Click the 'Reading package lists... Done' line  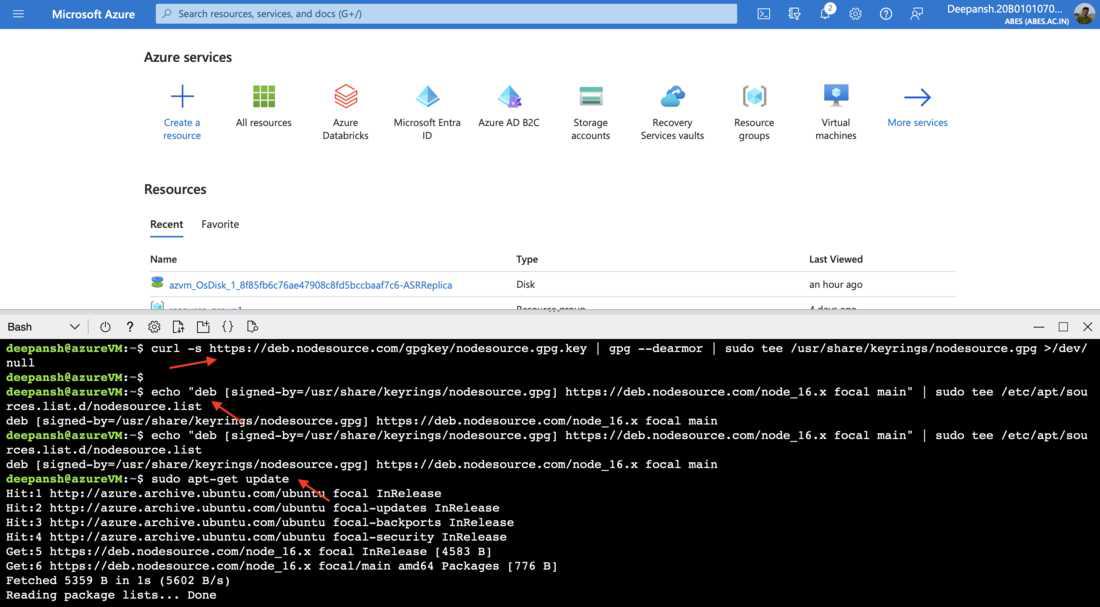pyautogui.click(x=112, y=596)
